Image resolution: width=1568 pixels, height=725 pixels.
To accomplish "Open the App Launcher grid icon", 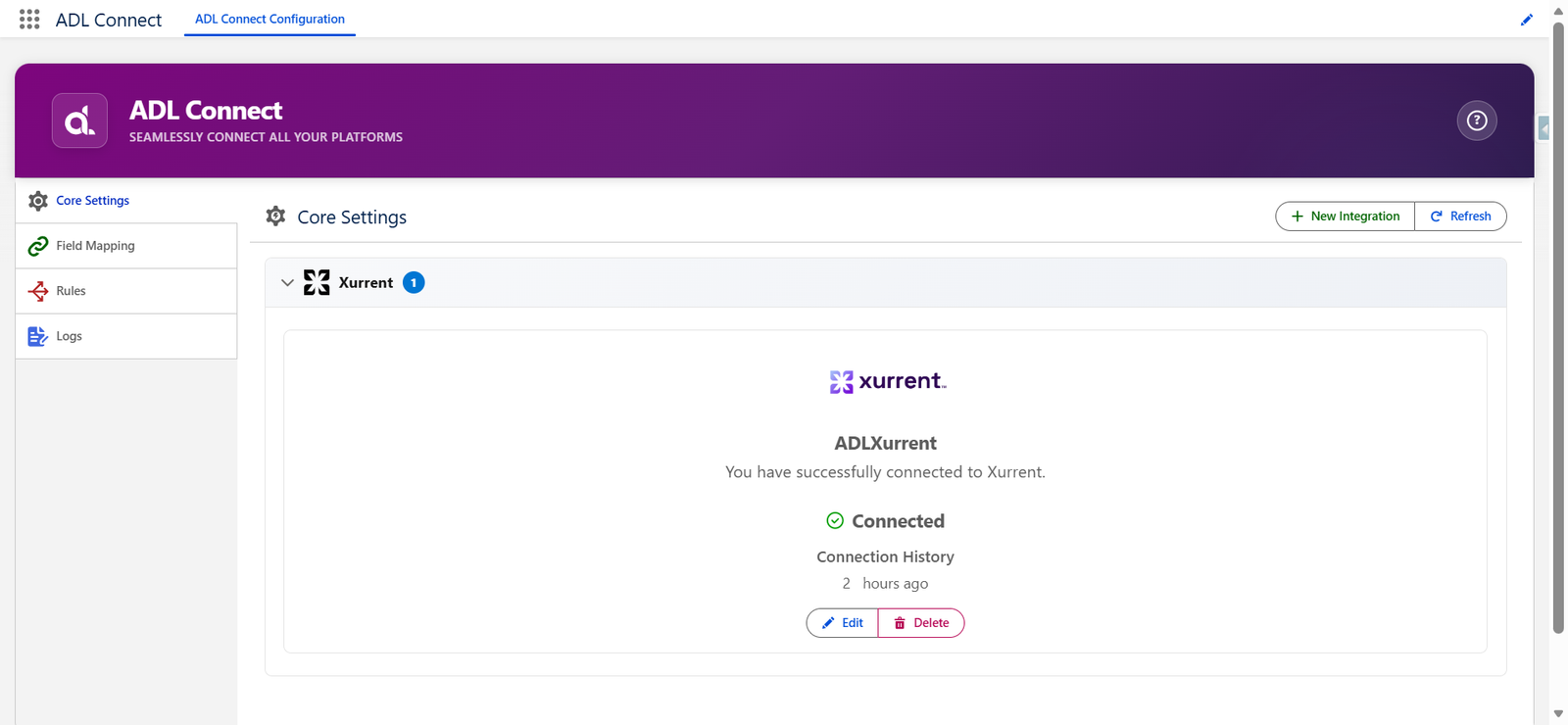I will pyautogui.click(x=29, y=20).
